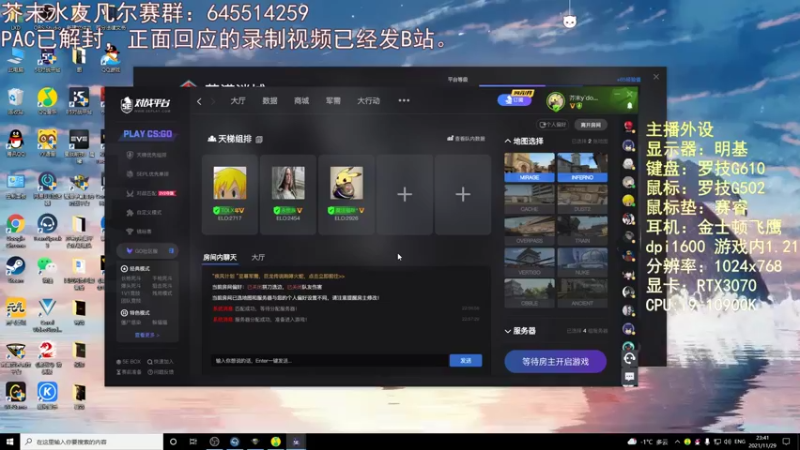Viewport: 800px width, 450px height.
Task: Click the 查看更多 link in sidebar
Action: point(147,335)
